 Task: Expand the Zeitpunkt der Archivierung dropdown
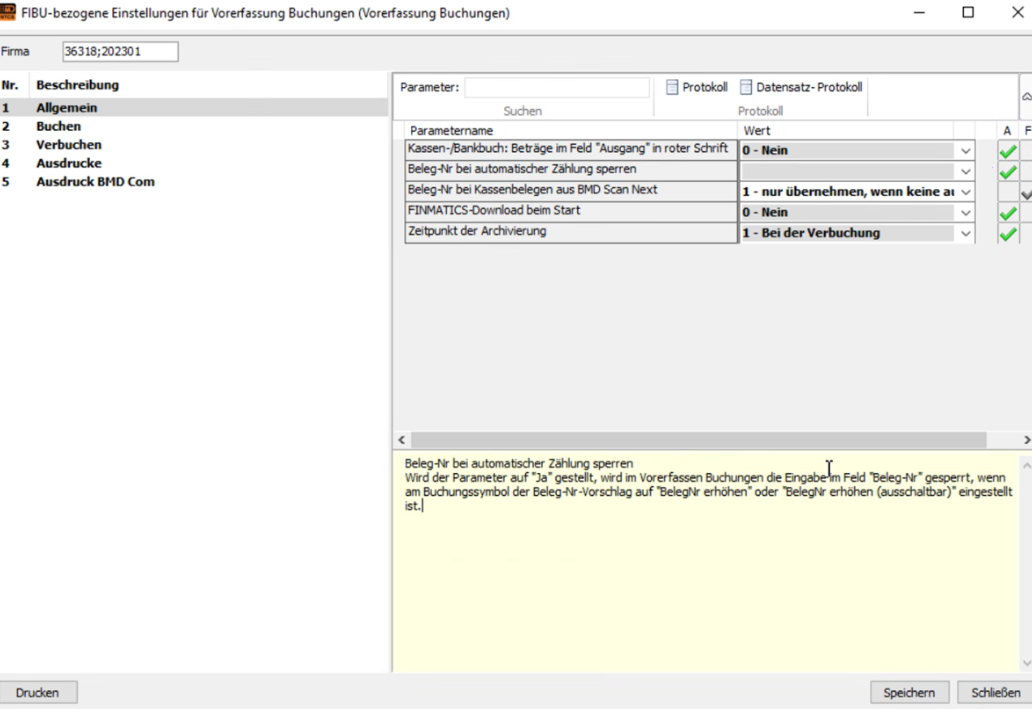coord(965,233)
